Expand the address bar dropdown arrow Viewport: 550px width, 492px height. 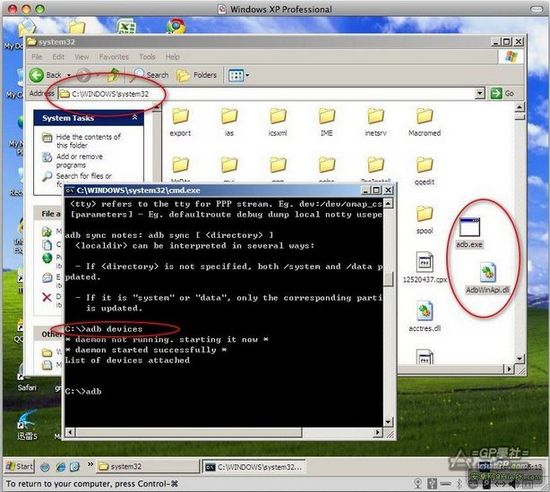[479, 93]
